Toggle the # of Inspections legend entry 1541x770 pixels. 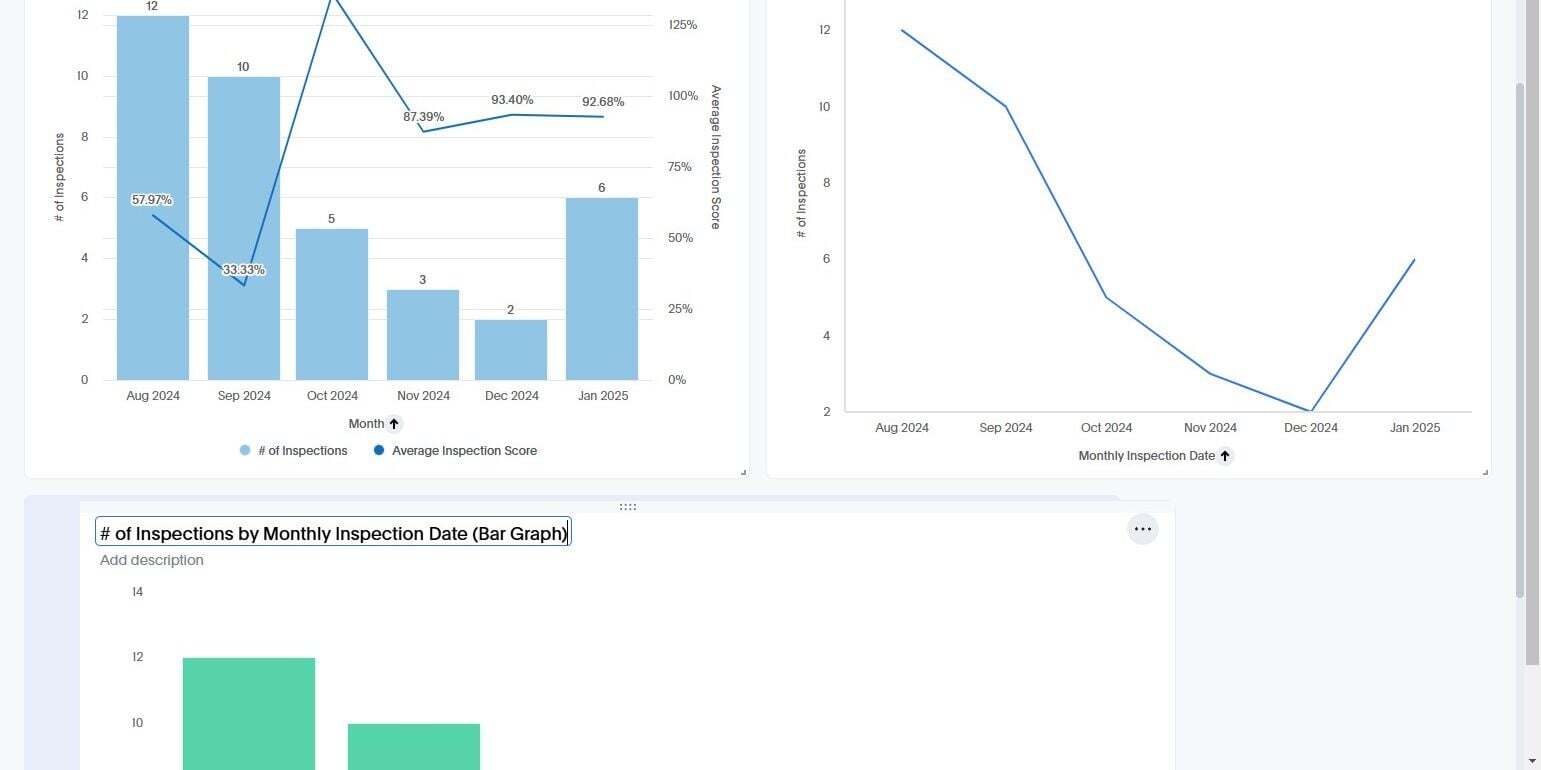pyautogui.click(x=293, y=451)
